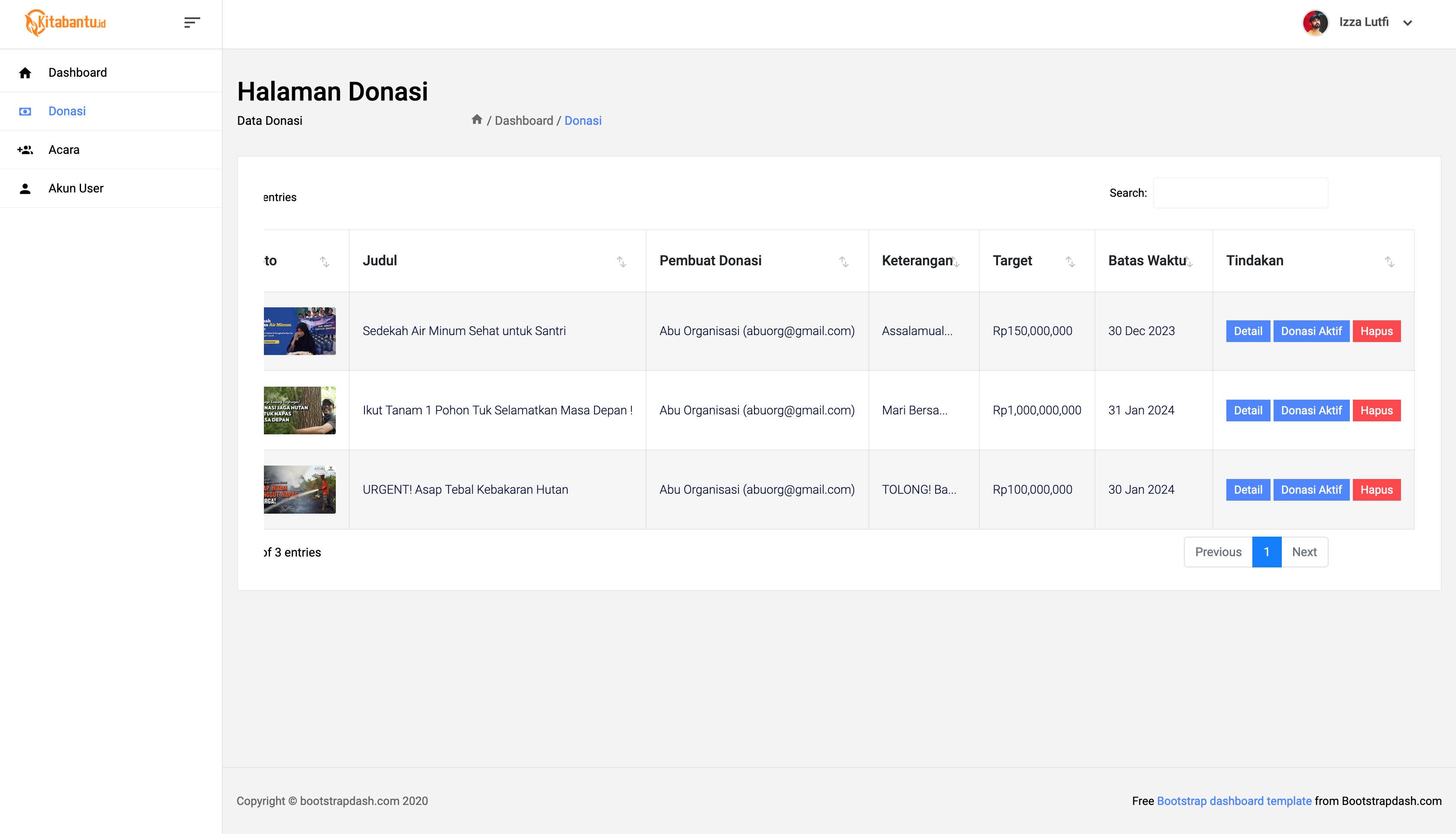Click Abu Organisasi cell in Sedekah row
This screenshot has width=1456, height=834.
756,330
